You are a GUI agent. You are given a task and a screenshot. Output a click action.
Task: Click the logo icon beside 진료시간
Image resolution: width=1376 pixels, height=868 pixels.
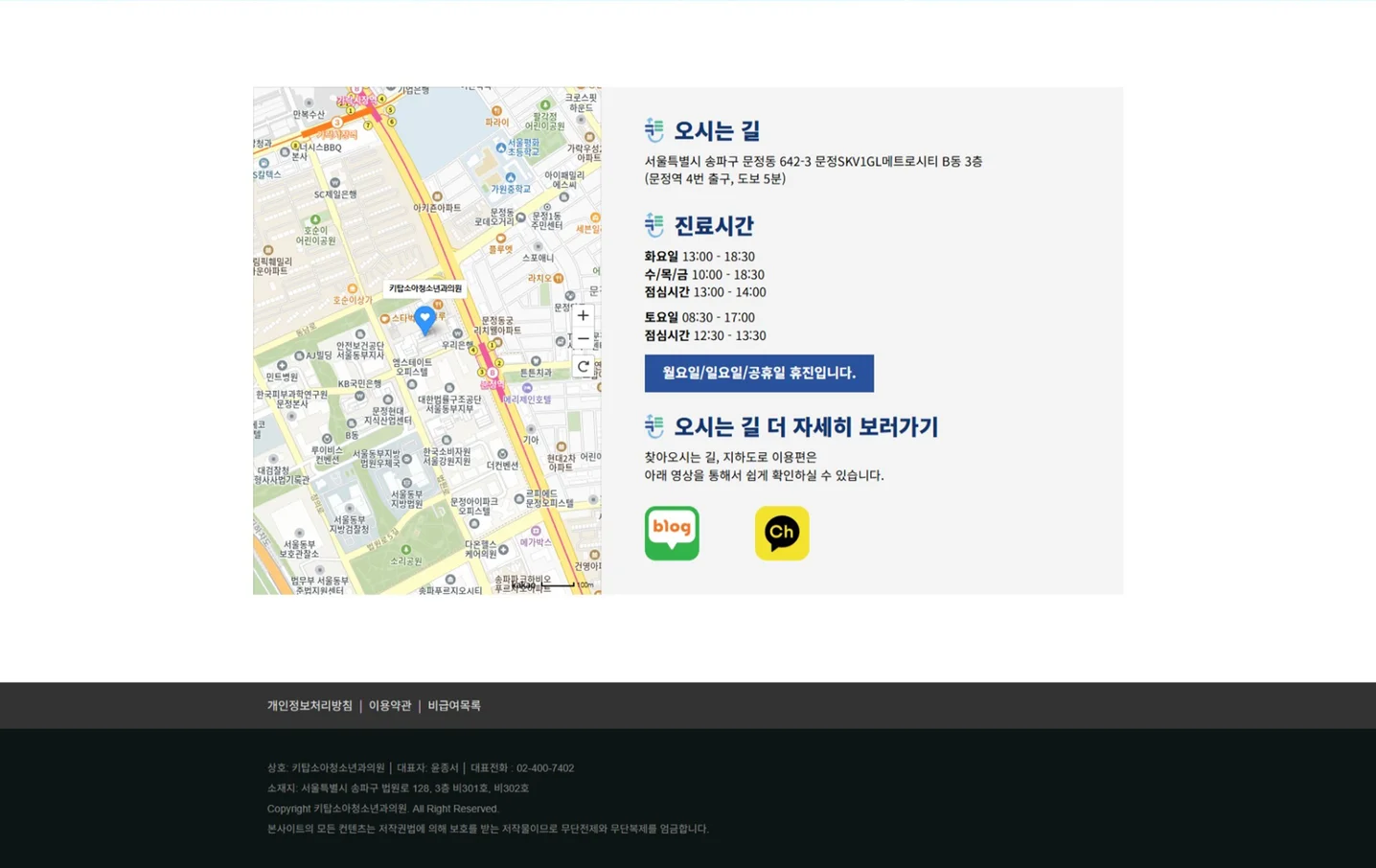(x=654, y=225)
